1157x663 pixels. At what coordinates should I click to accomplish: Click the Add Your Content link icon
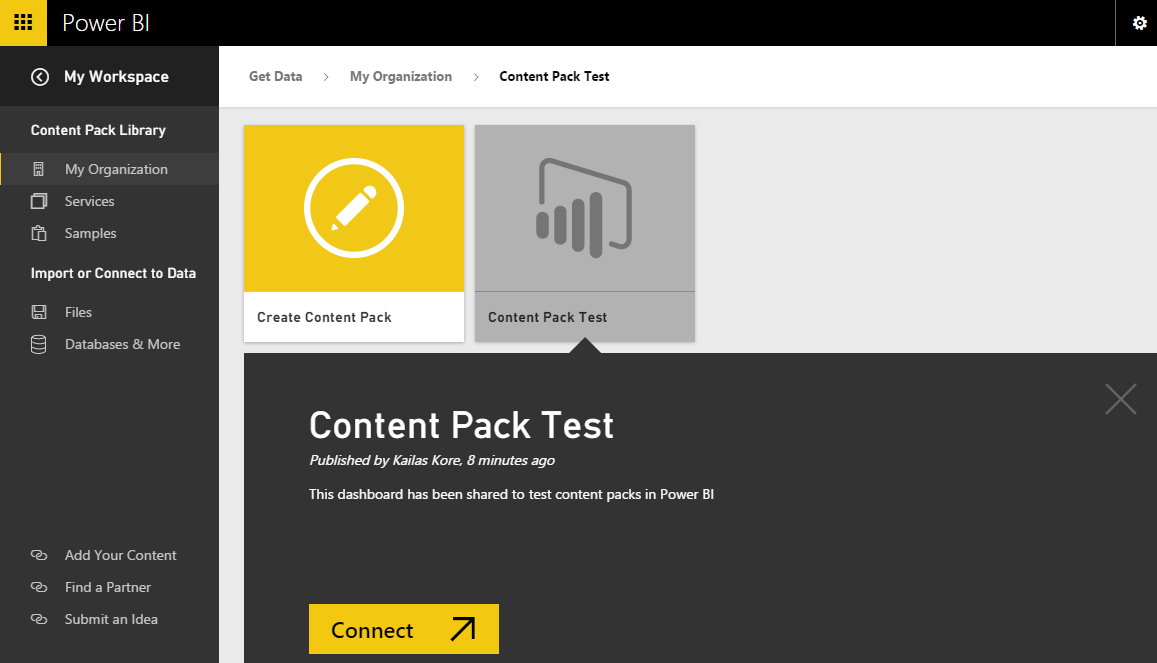(38, 555)
